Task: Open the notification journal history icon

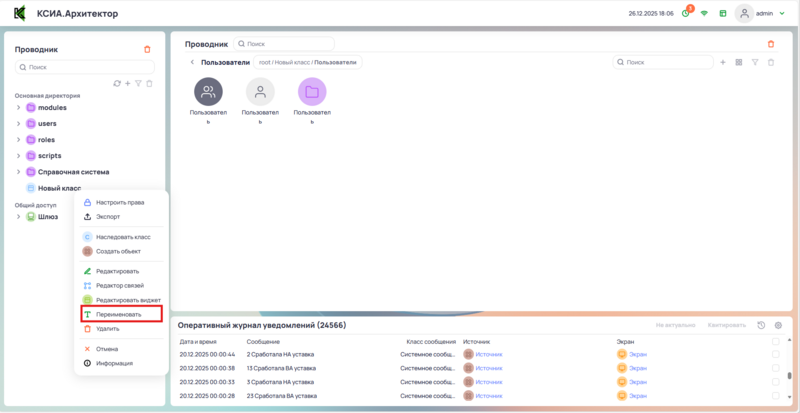Action: [x=762, y=325]
